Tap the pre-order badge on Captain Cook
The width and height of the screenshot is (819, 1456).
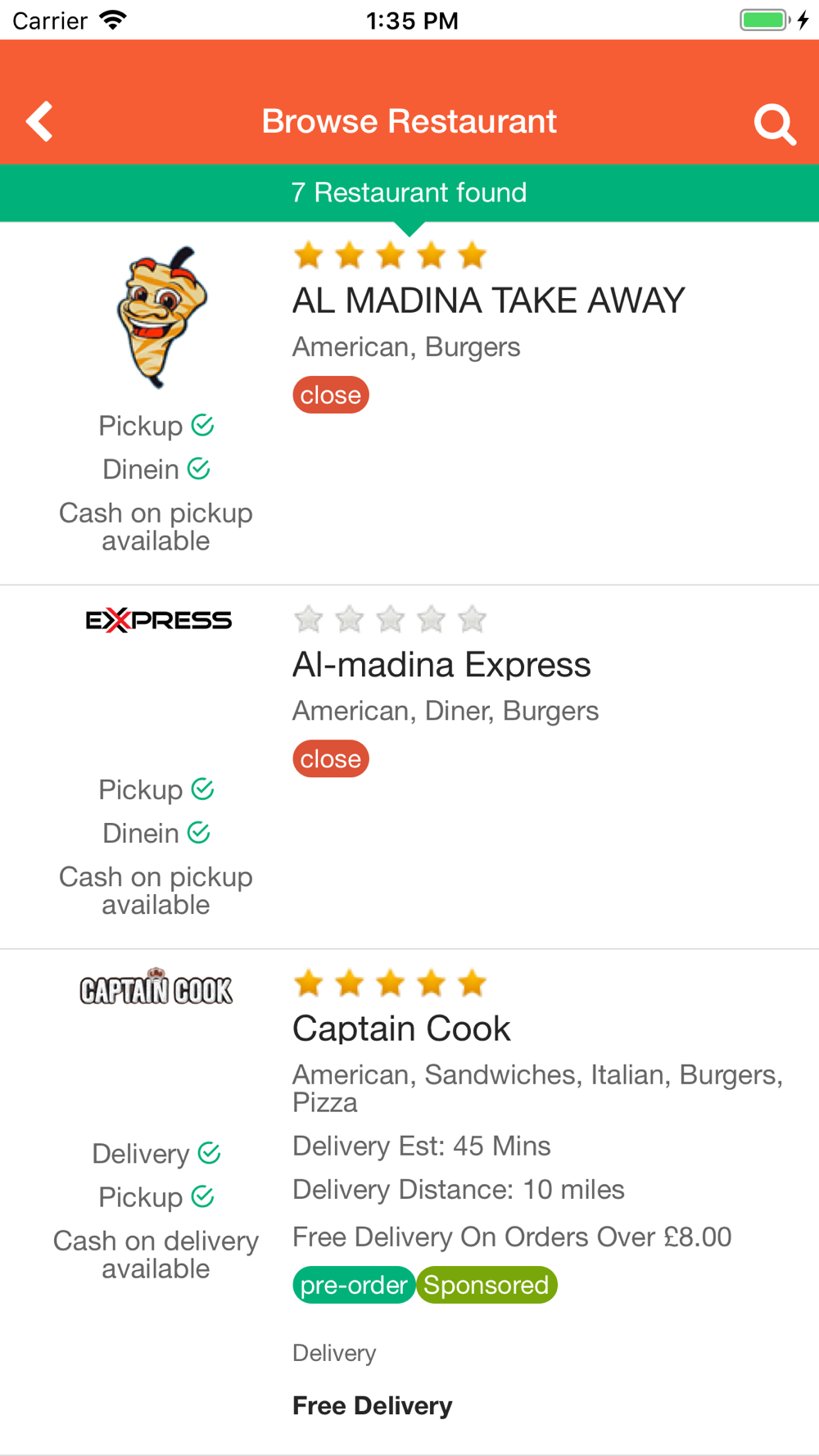354,1285
